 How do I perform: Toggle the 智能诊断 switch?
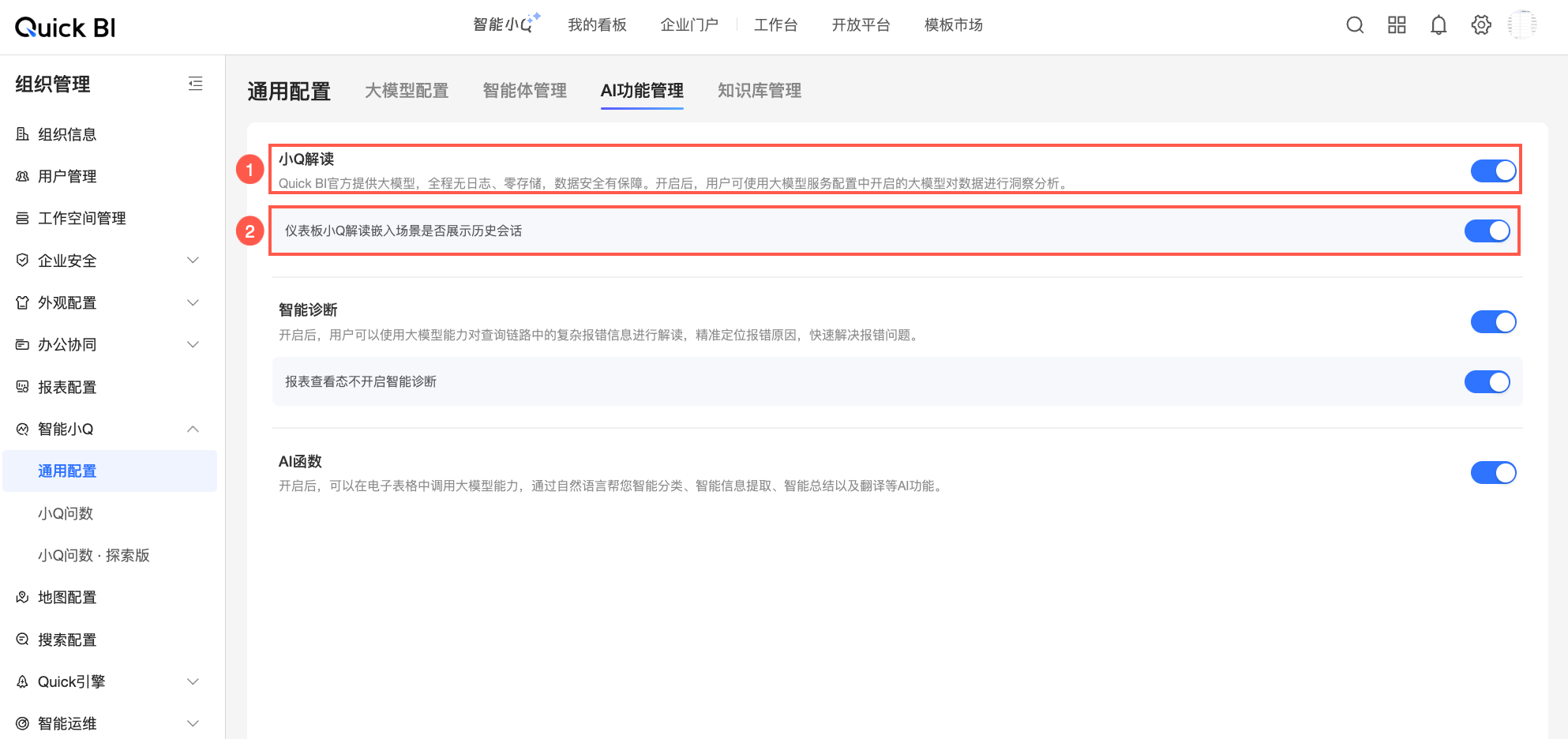(x=1493, y=321)
